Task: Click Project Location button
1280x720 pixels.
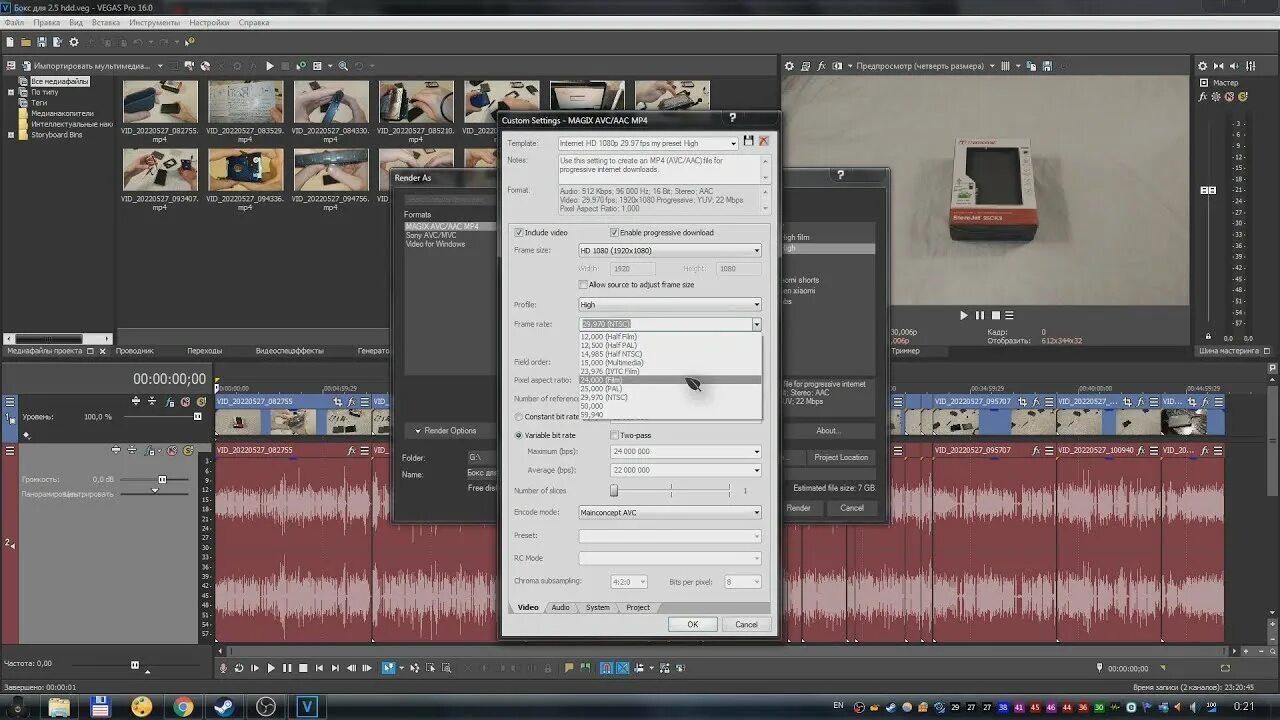Action: 841,457
